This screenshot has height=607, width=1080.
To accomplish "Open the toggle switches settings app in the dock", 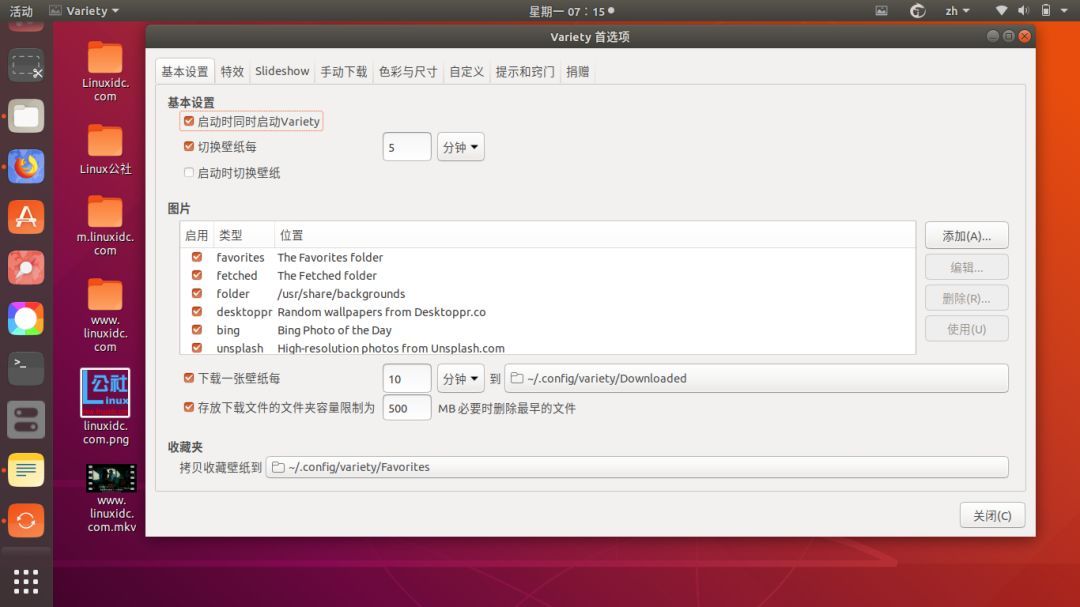I will coord(26,420).
